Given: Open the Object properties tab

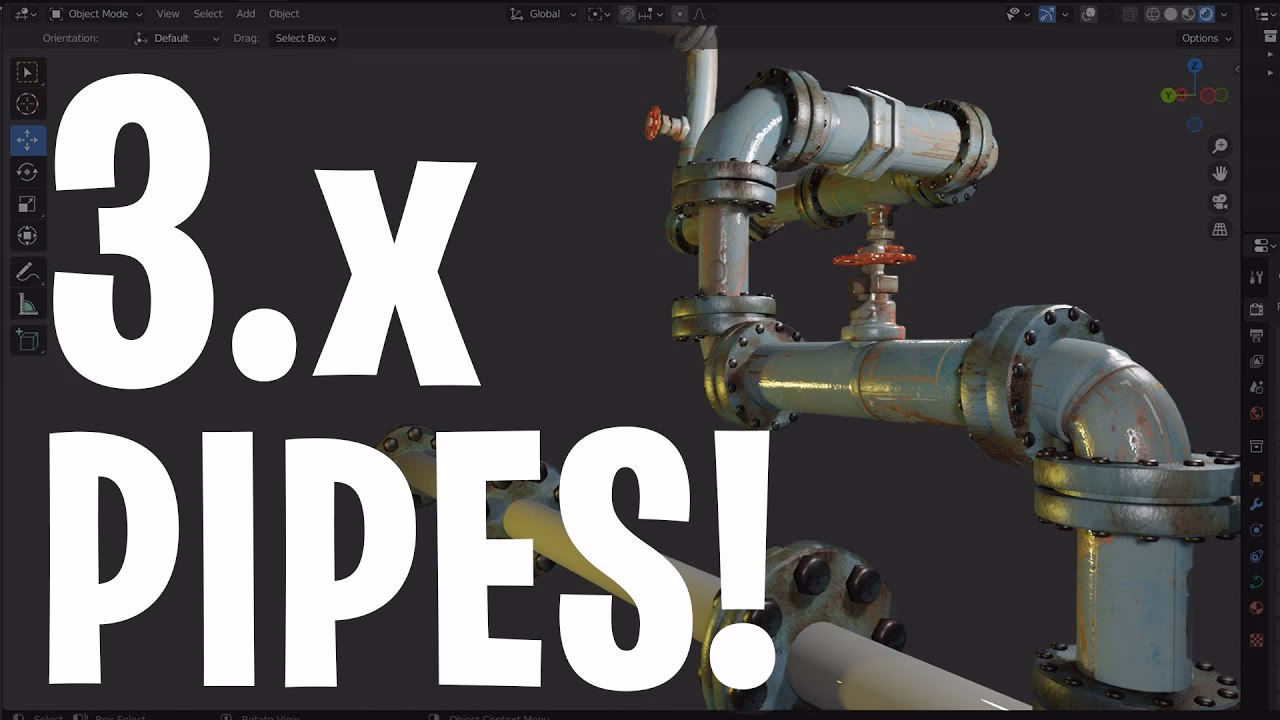Looking at the screenshot, I should tap(1257, 479).
